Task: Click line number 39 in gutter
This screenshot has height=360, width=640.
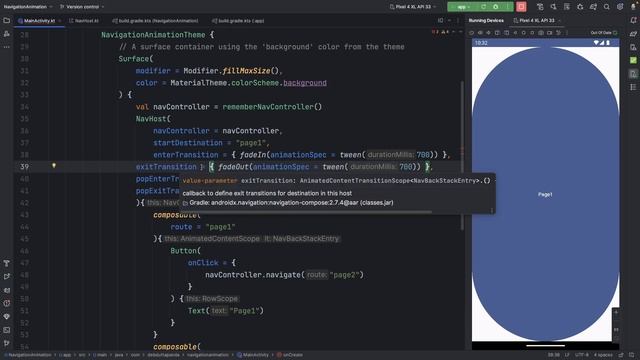Action: (24, 167)
